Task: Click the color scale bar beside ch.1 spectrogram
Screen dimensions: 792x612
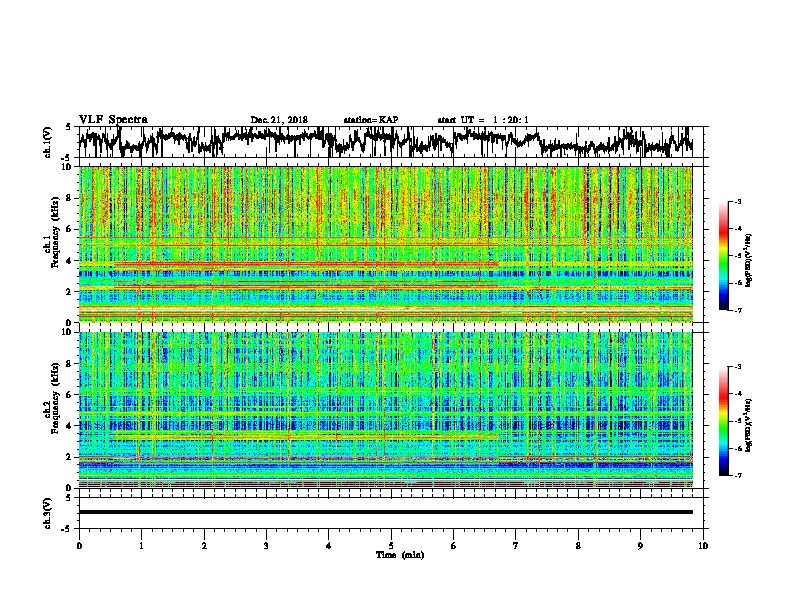Action: click(723, 256)
